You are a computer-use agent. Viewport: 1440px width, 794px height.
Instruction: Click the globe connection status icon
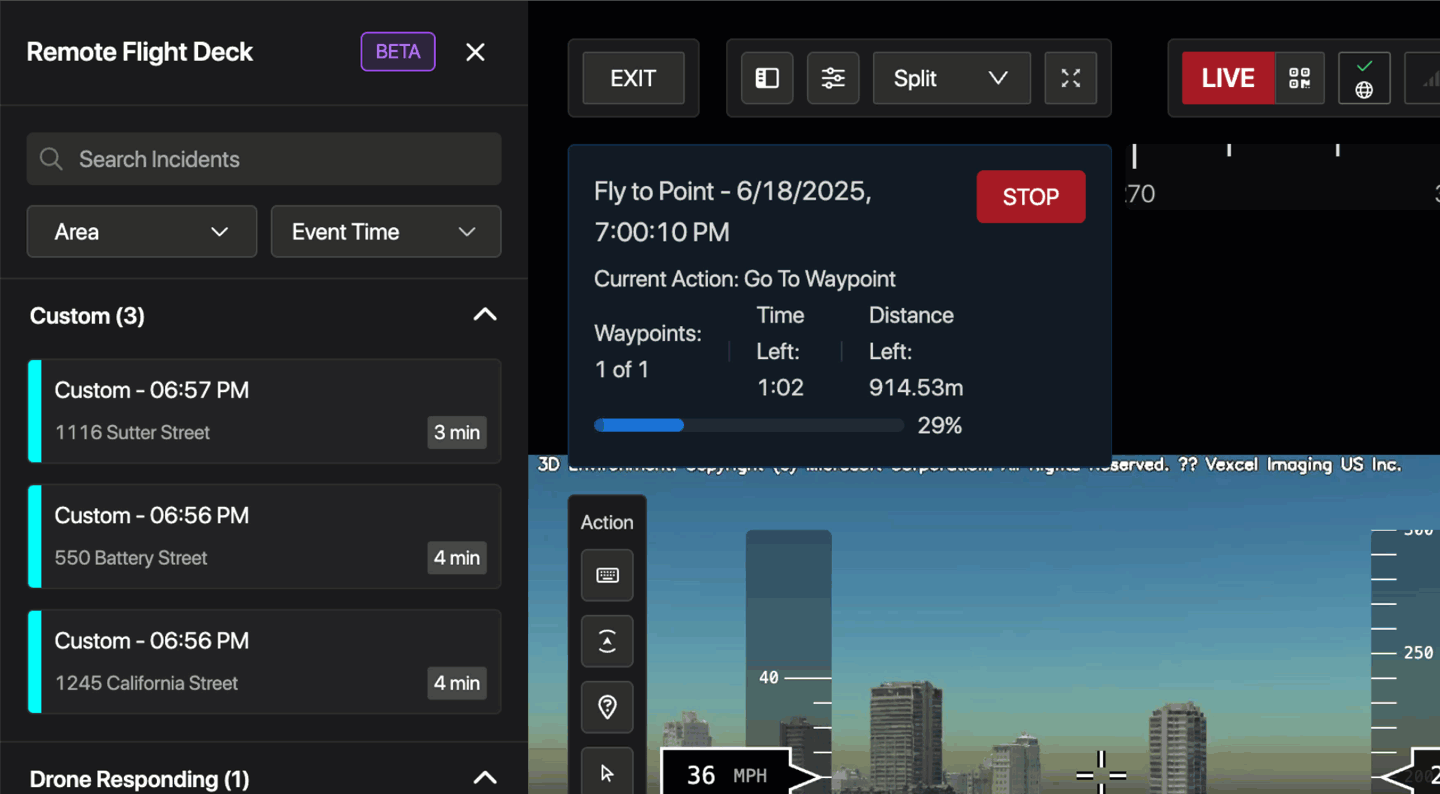[1364, 78]
